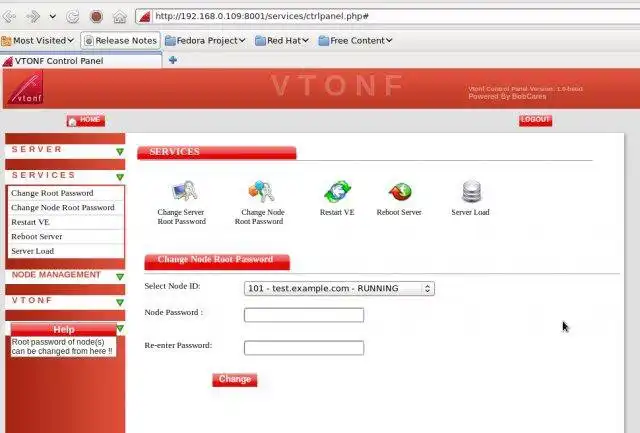The width and height of the screenshot is (640, 433).
Task: Click the SERVICES section heading
Action: pos(216,152)
